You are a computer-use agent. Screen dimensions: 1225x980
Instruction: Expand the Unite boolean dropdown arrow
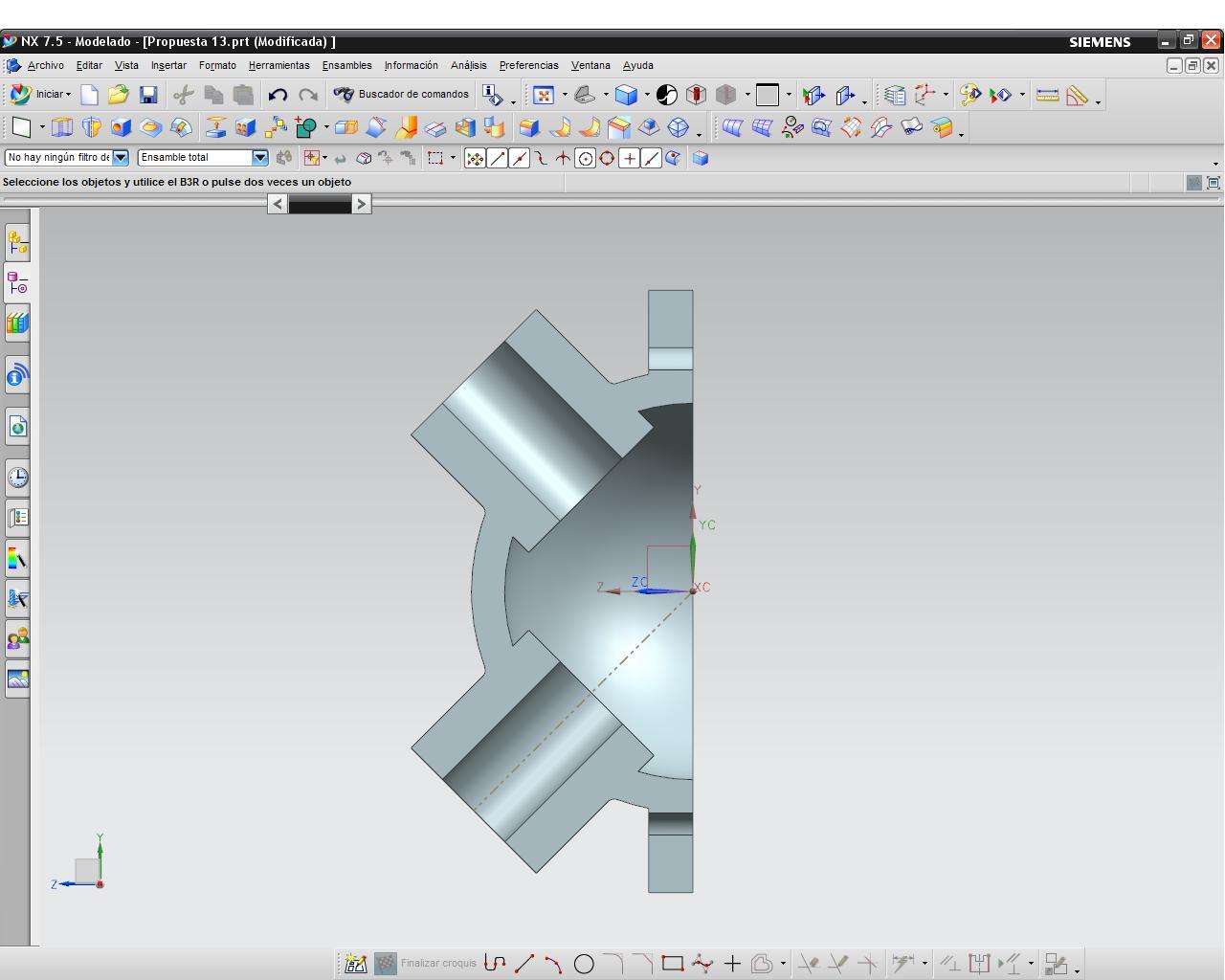[x=326, y=127]
